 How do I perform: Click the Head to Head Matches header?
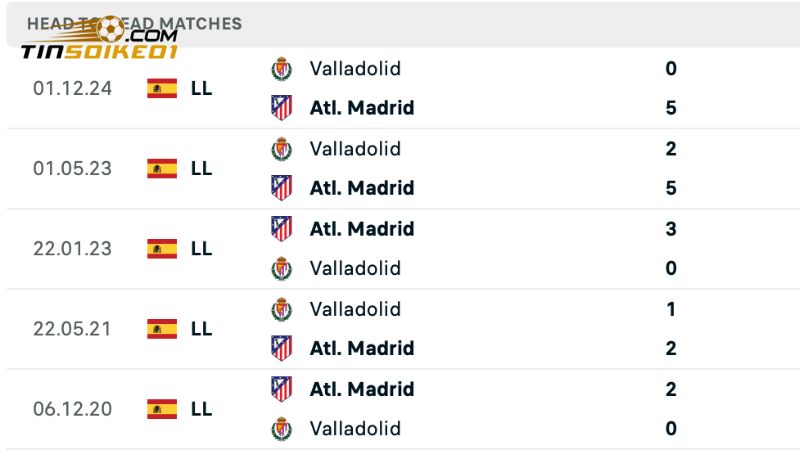coord(134,22)
